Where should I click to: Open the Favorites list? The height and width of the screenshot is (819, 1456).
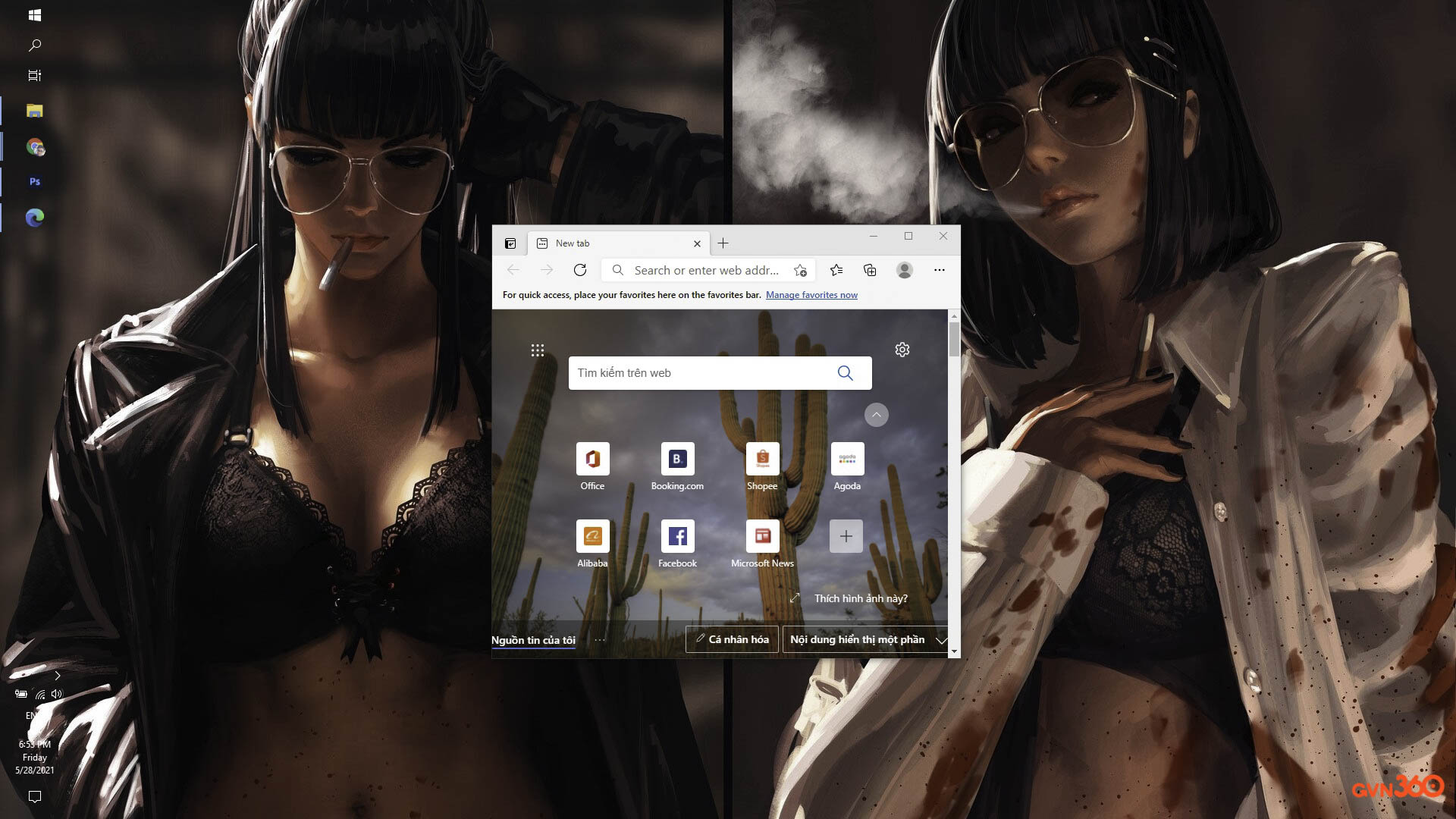836,270
